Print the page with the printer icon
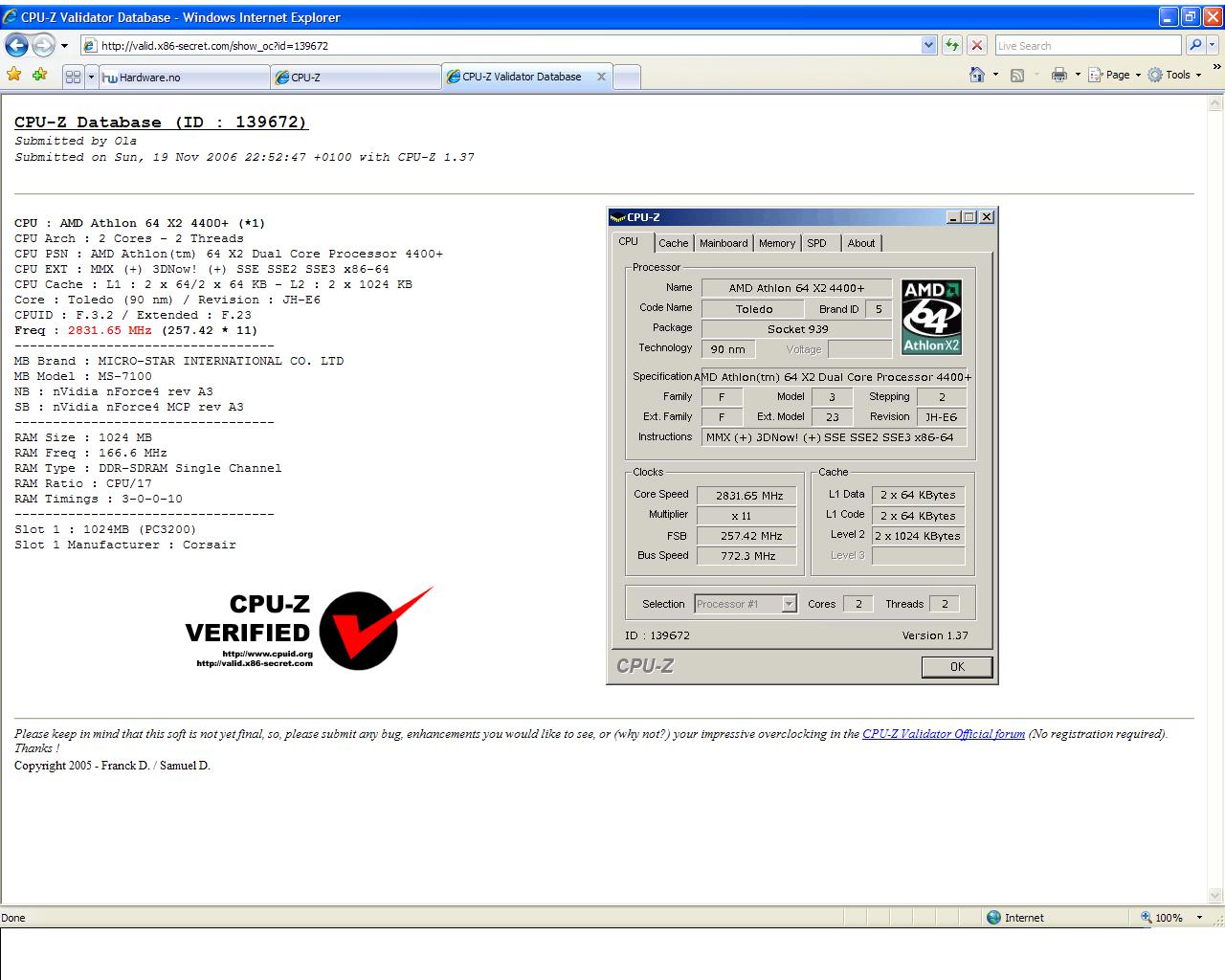The width and height of the screenshot is (1225, 980). coord(1058,75)
